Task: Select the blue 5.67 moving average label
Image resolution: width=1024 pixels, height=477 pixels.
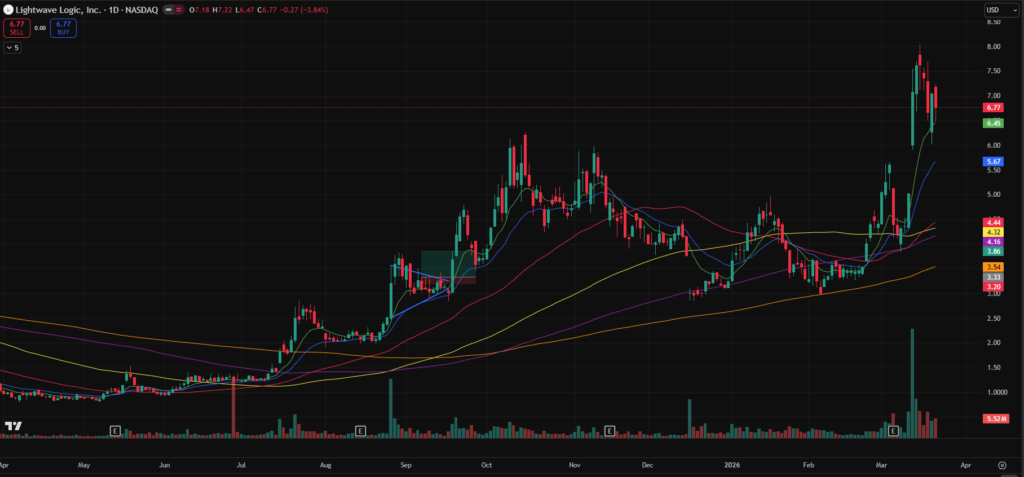Action: [x=993, y=161]
